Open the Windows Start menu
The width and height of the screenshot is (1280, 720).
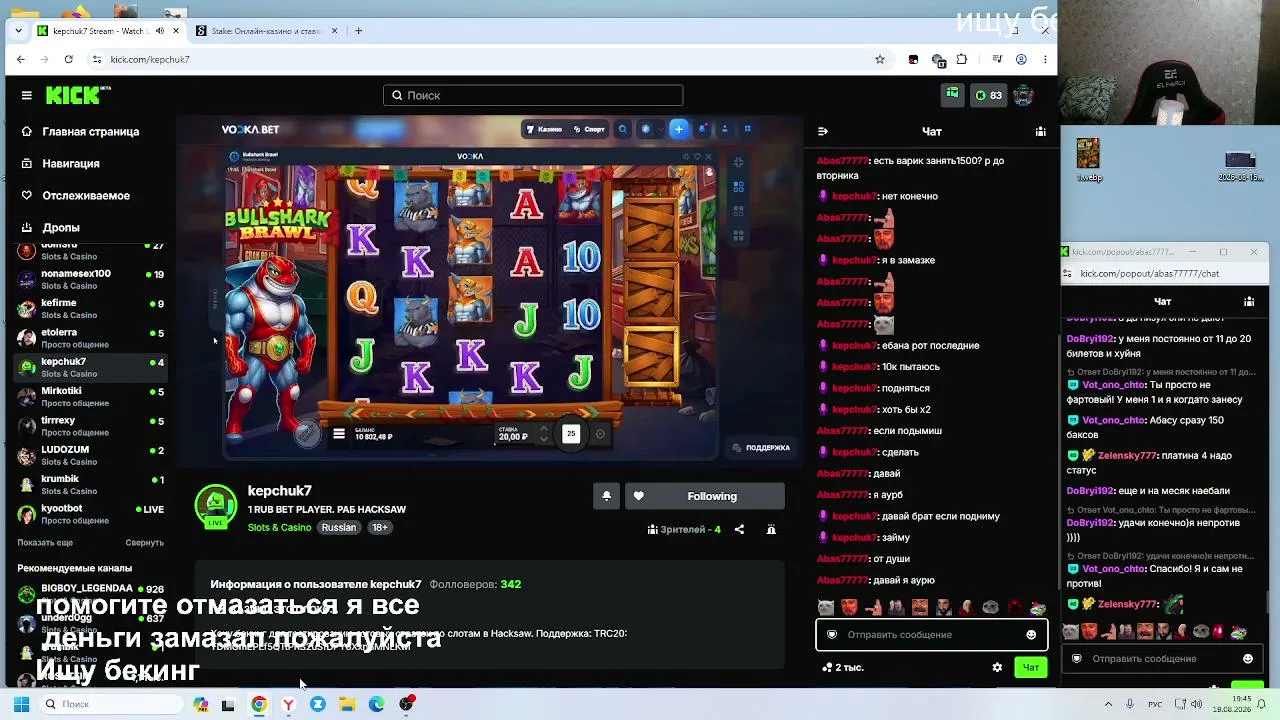(21, 704)
